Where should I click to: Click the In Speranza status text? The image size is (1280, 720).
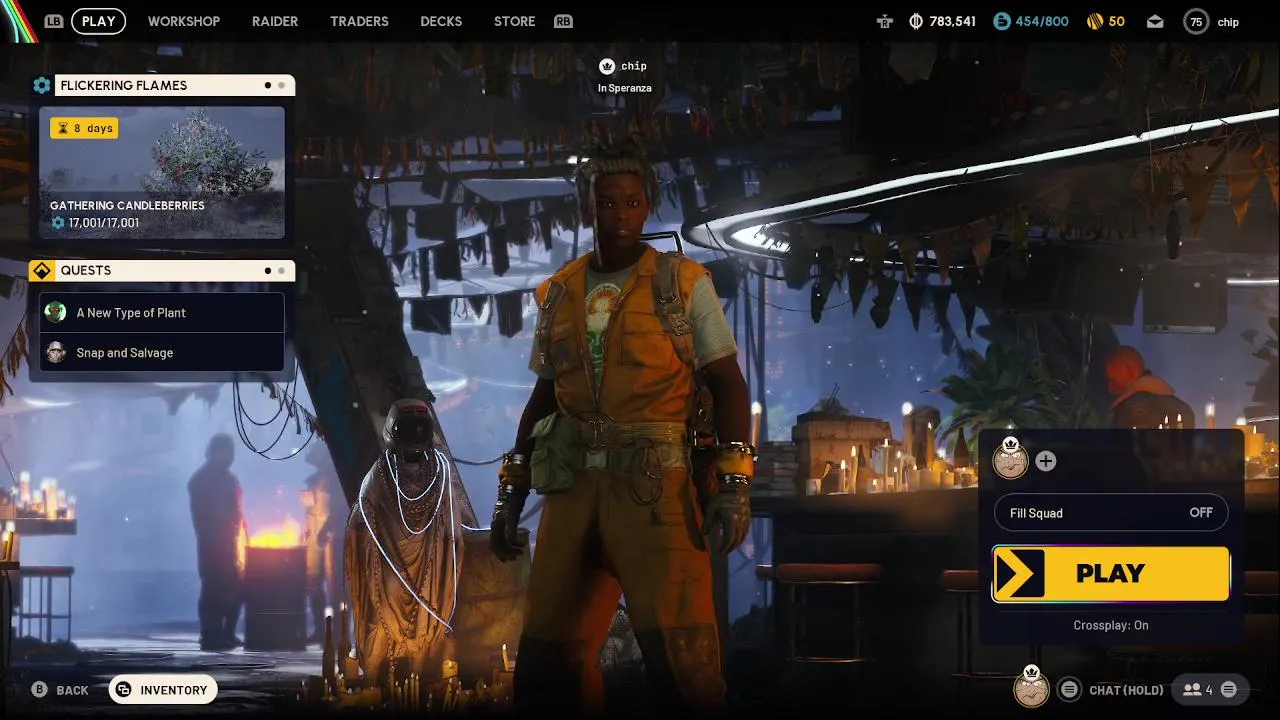(x=625, y=88)
